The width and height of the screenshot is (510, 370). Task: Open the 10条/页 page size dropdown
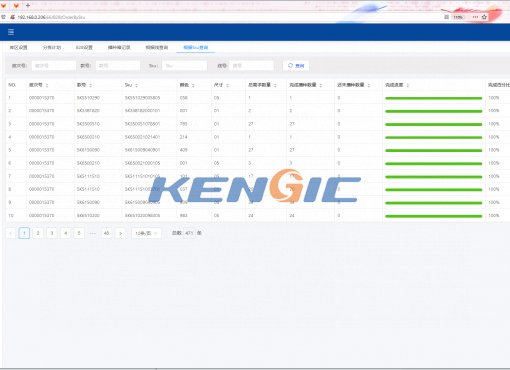coord(146,233)
